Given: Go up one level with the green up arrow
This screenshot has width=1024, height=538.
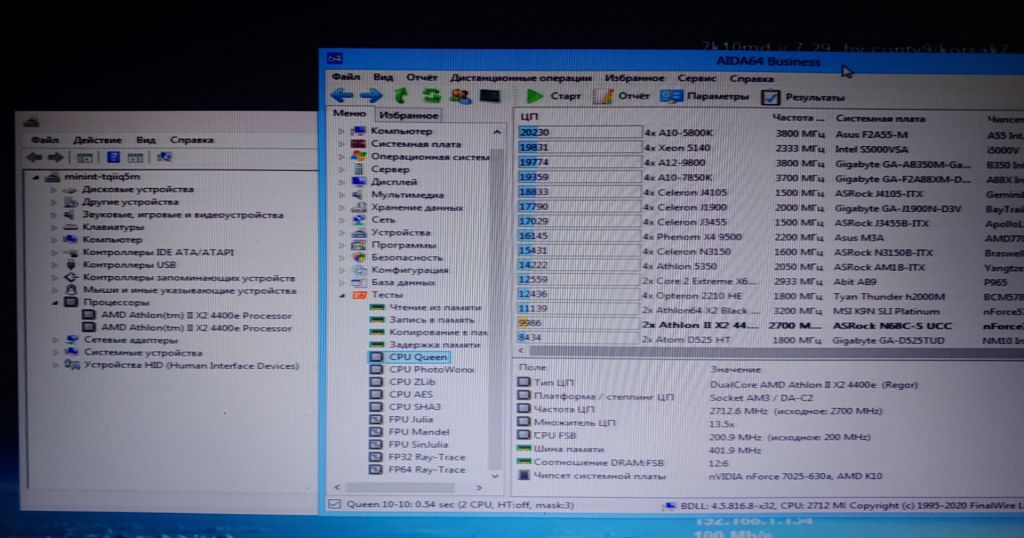Looking at the screenshot, I should point(400,96).
